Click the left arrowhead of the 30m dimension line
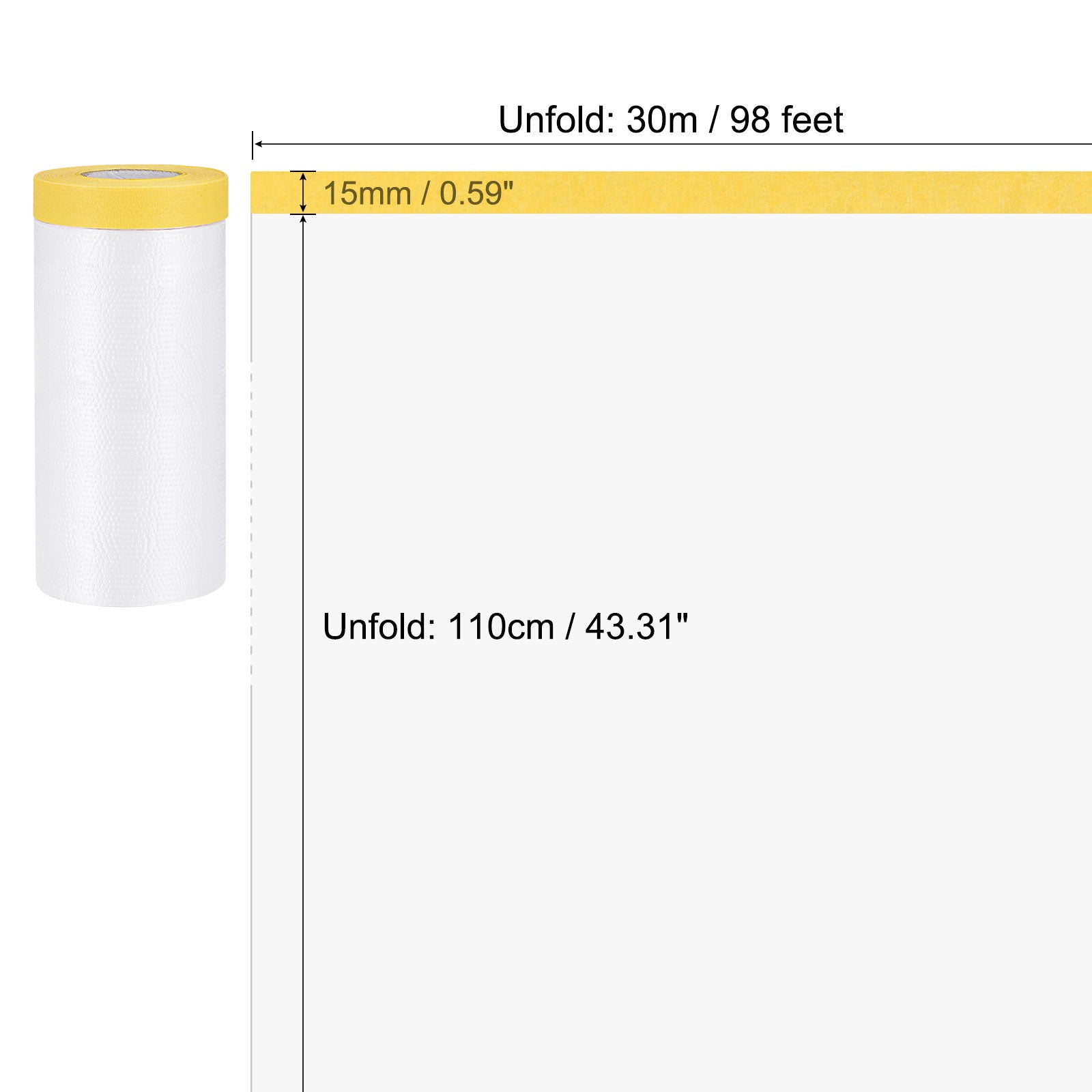Screen dimensions: 1092x1092 pyautogui.click(x=258, y=145)
